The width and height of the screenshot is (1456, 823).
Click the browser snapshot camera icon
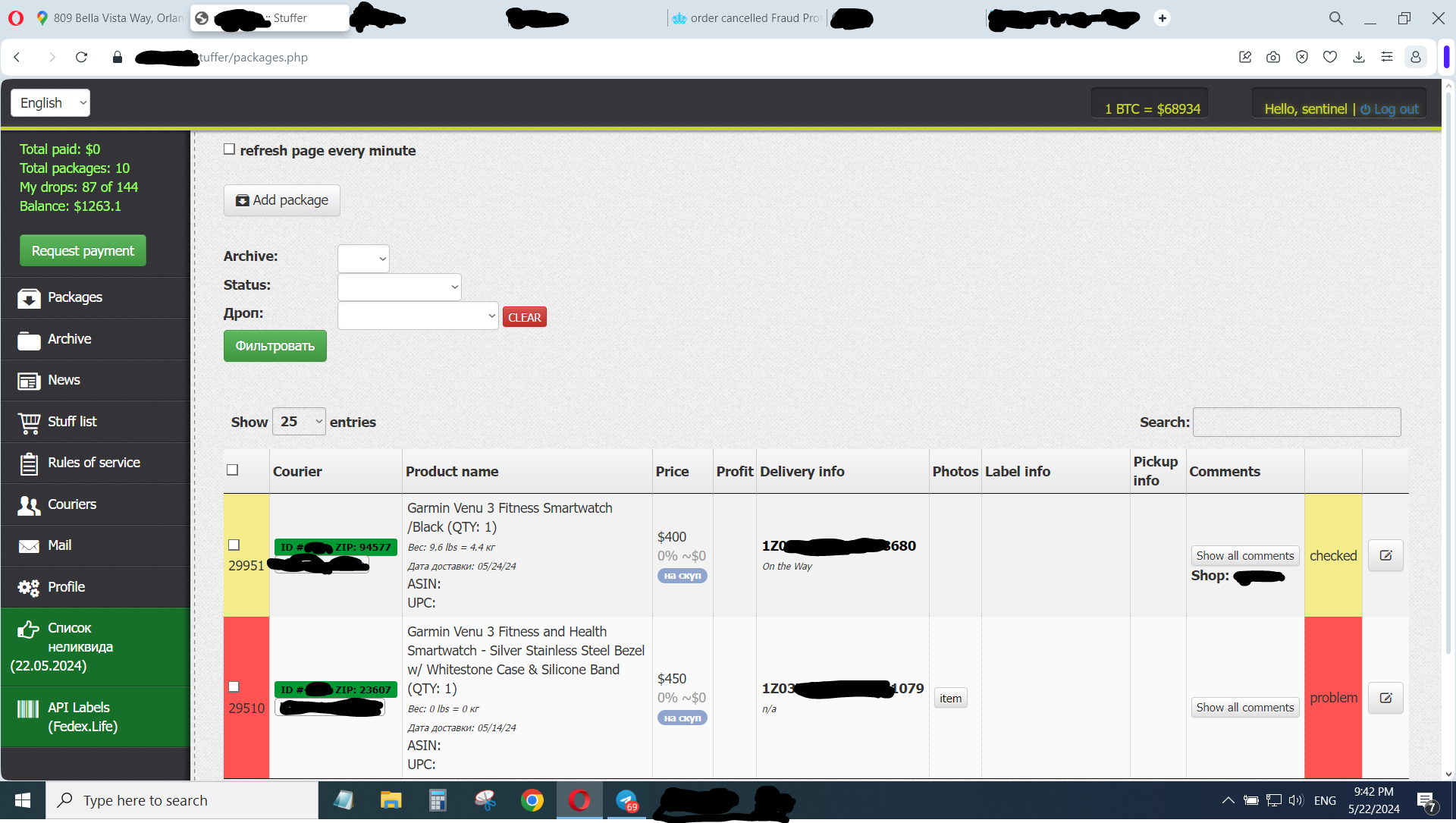(1273, 57)
